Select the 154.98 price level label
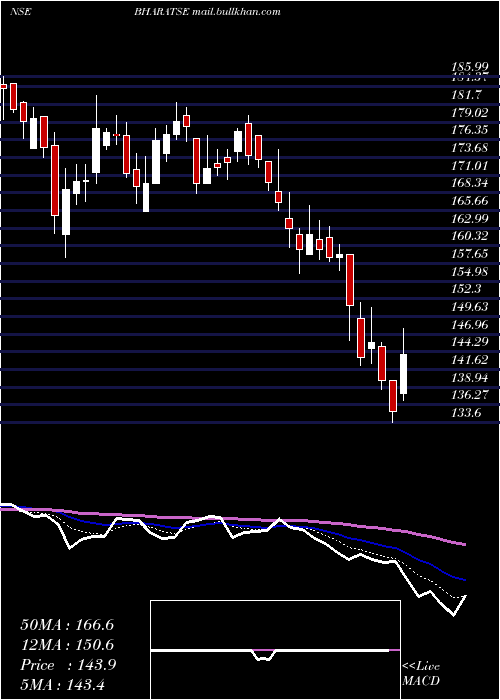Image resolution: width=500 pixels, height=700 pixels. [470, 271]
